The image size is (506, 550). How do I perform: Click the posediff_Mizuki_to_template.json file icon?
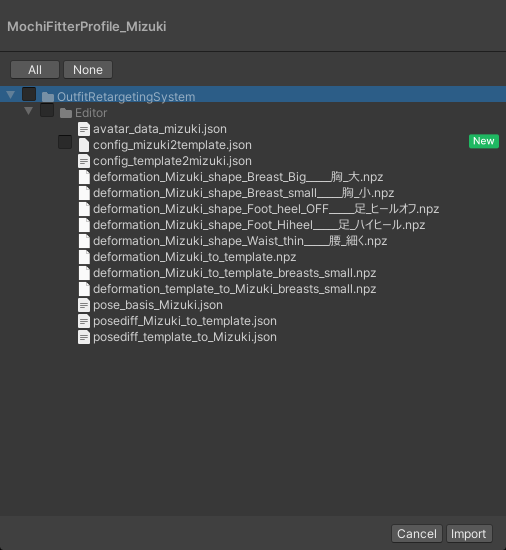click(84, 321)
